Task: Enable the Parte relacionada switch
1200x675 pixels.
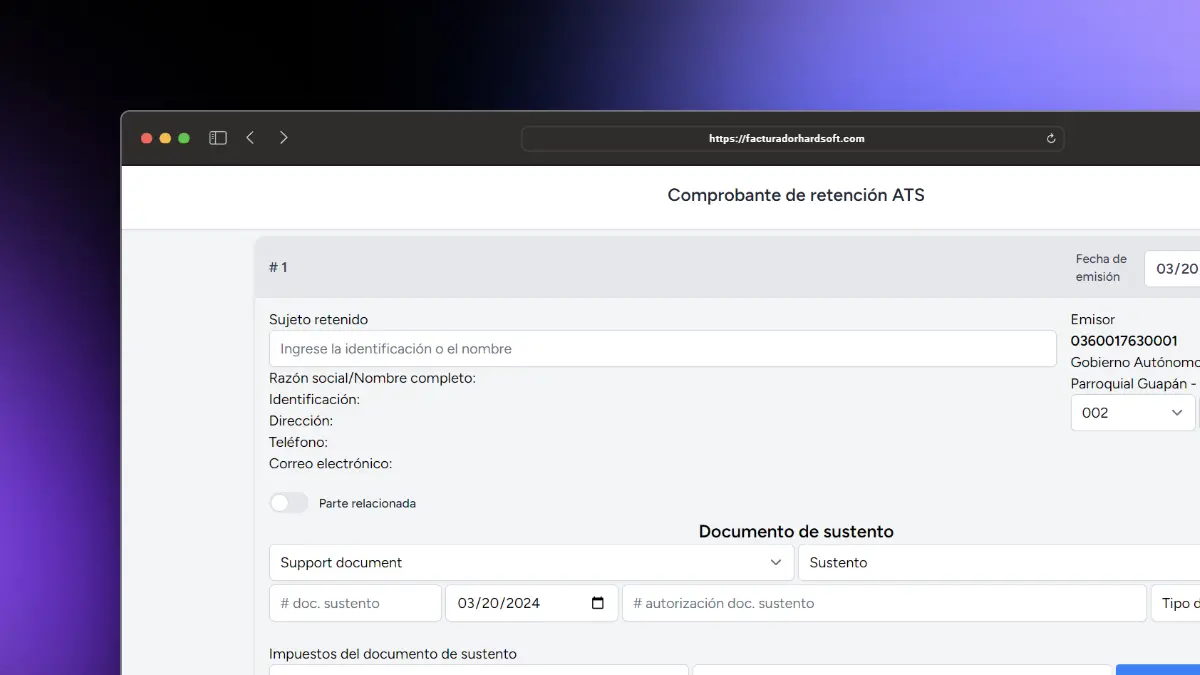Action: [x=289, y=503]
